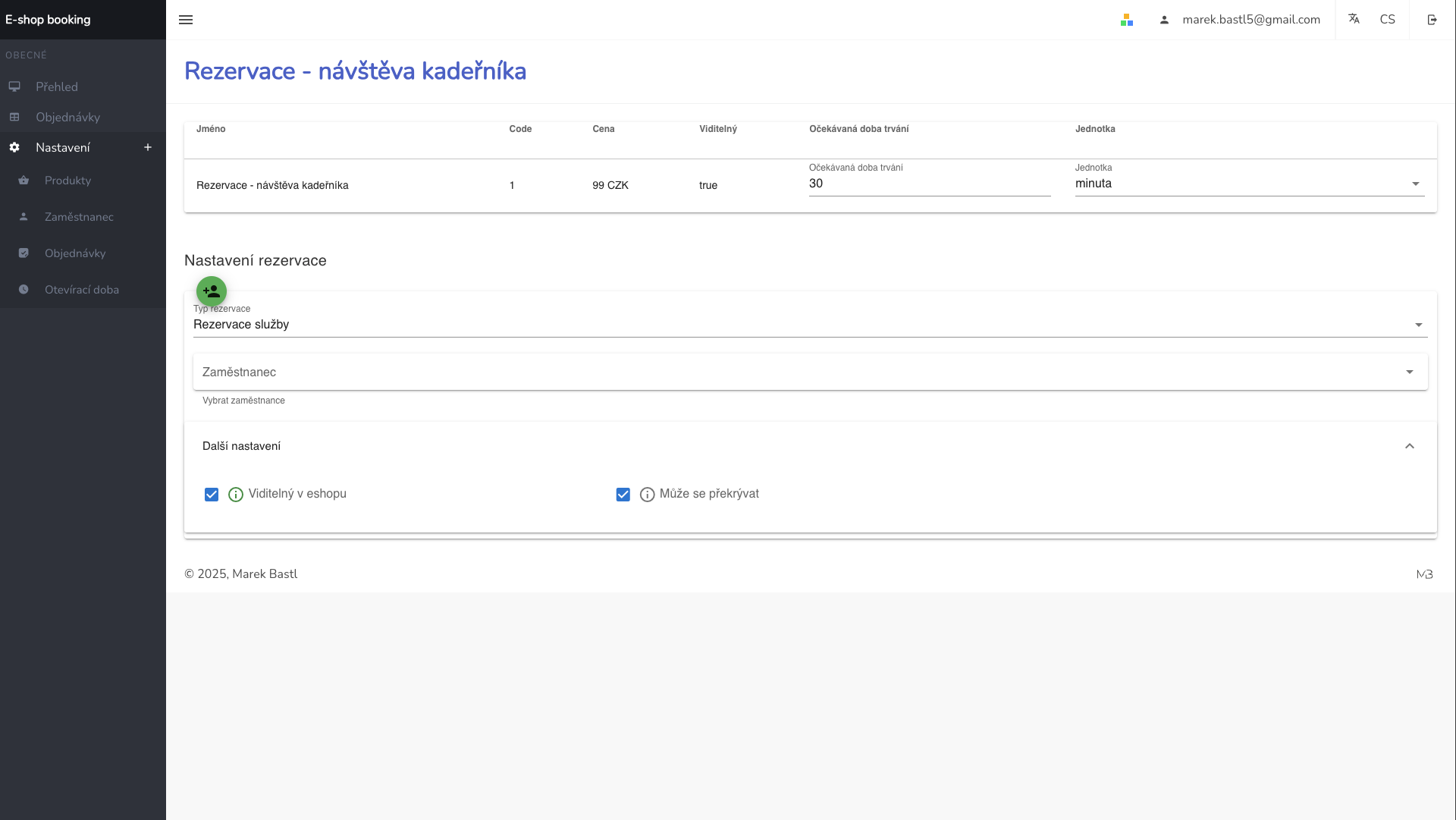Click the logout icon
The image size is (1456, 820).
coord(1432,20)
